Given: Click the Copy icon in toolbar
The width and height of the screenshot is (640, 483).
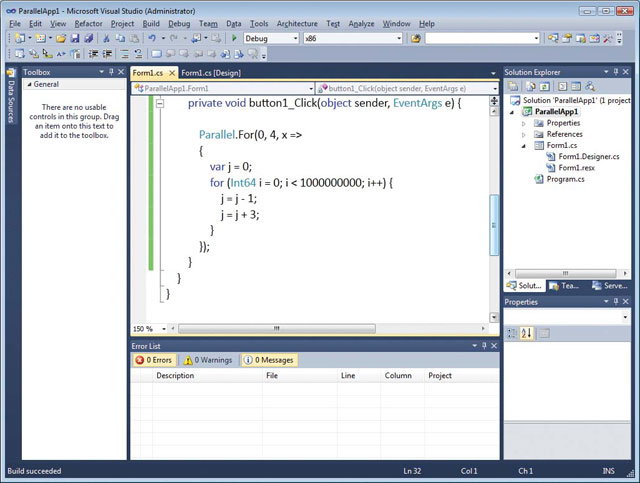Looking at the screenshot, I should (120, 38).
